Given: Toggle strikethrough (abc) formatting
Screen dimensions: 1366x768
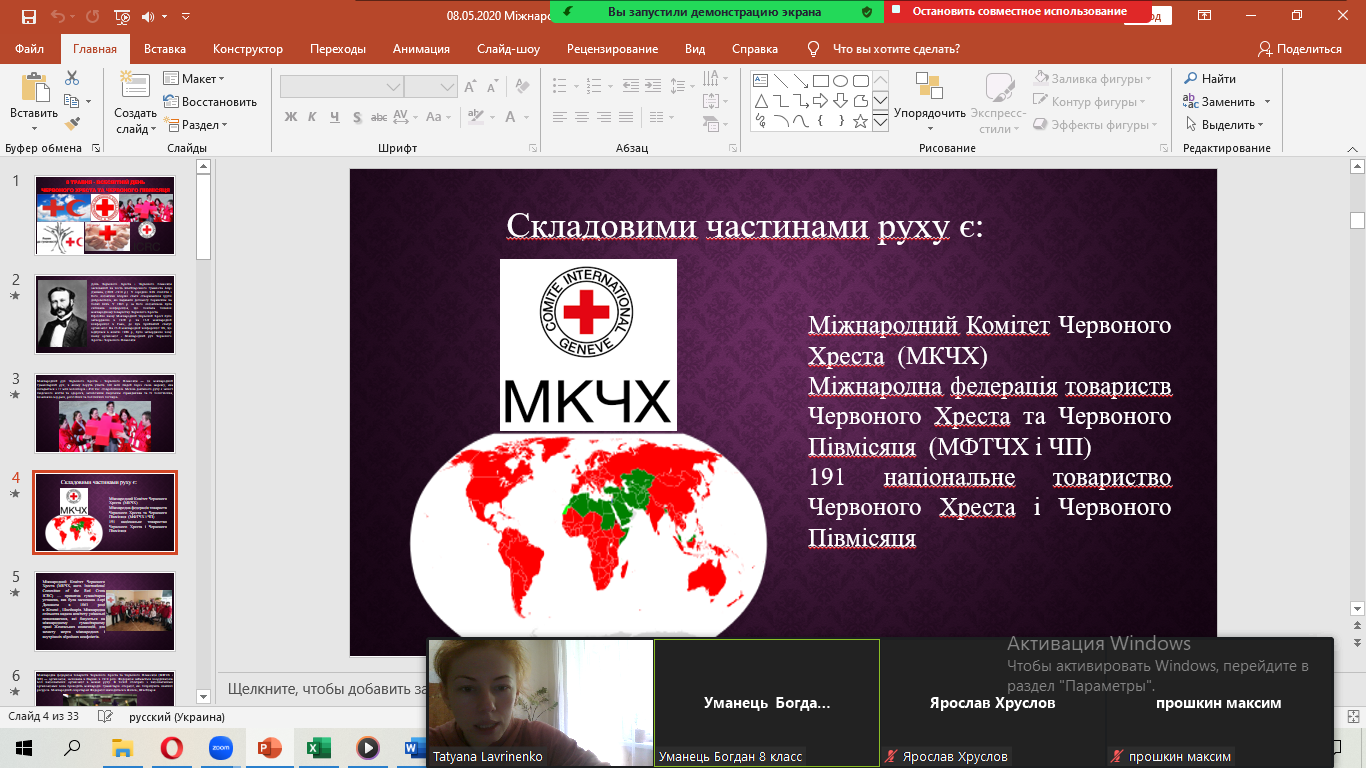Looking at the screenshot, I should tap(378, 117).
